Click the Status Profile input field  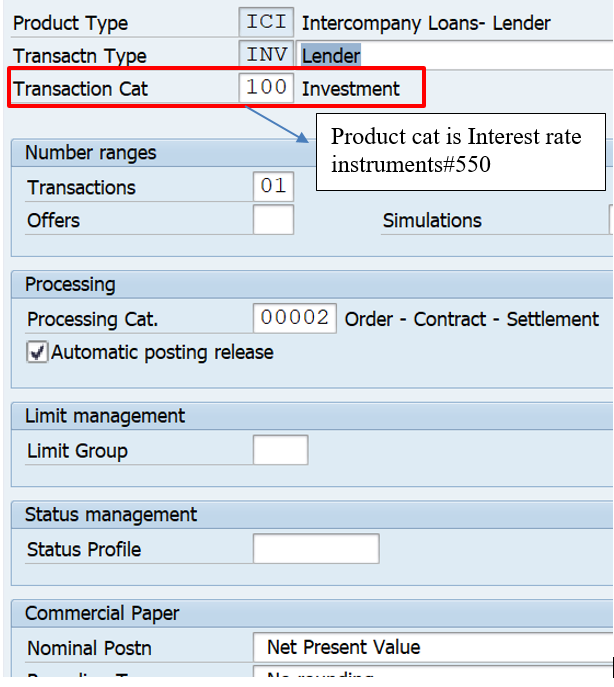pos(315,549)
